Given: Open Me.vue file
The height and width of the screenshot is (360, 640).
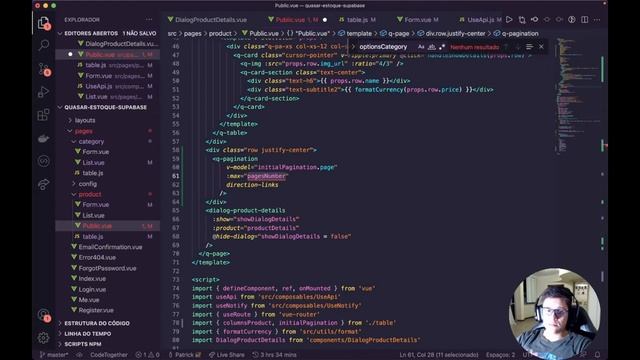Looking at the screenshot, I should [89, 300].
